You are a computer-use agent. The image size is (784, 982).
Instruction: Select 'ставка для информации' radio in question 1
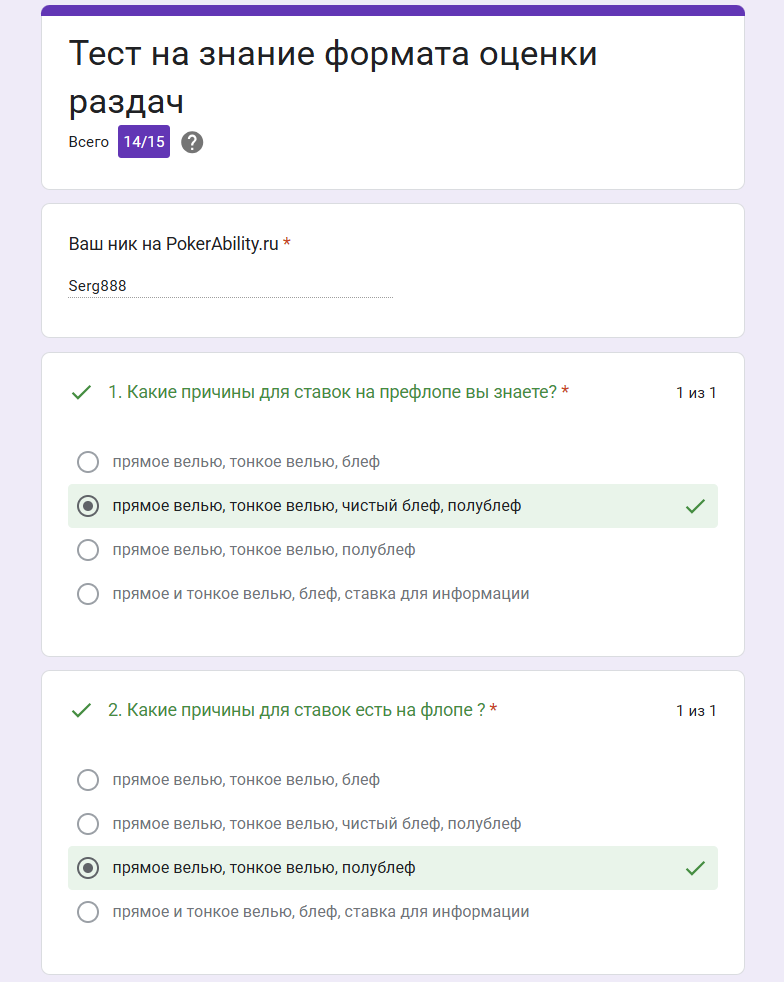pyautogui.click(x=88, y=594)
